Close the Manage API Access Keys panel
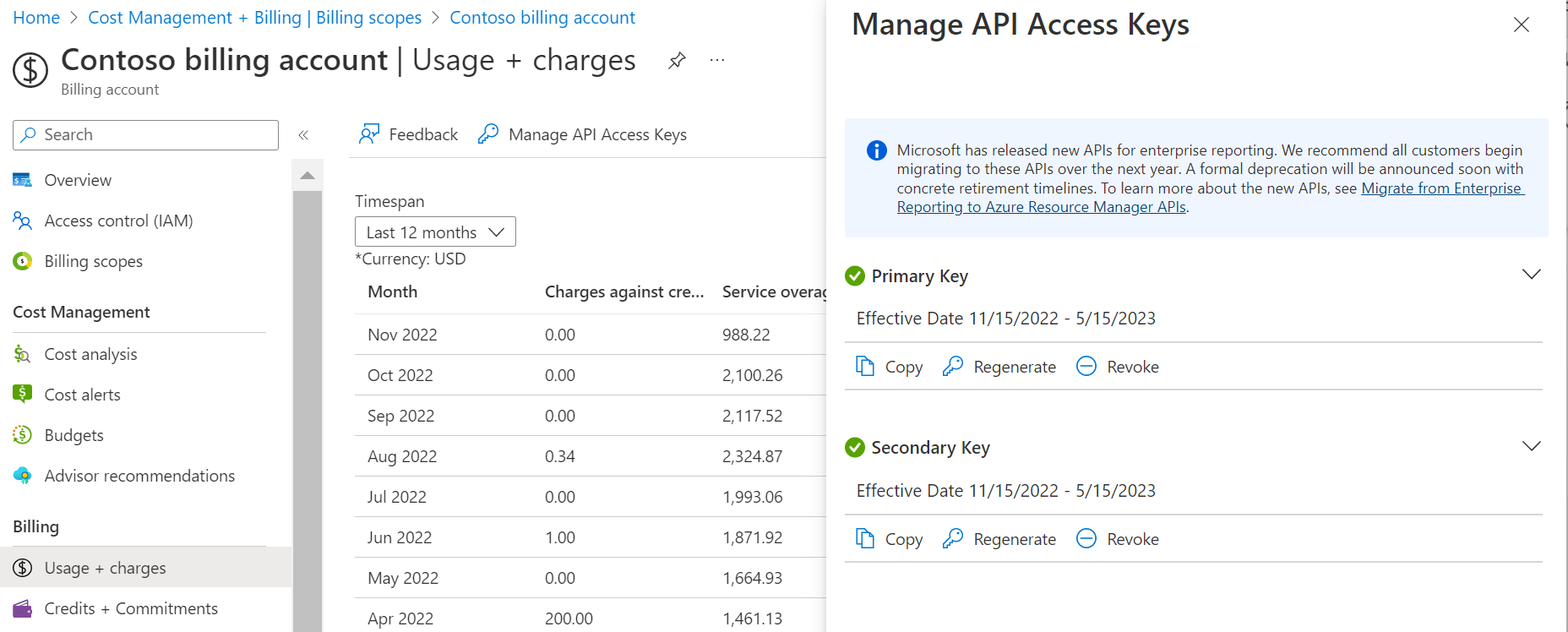This screenshot has width=1568, height=632. [1522, 25]
